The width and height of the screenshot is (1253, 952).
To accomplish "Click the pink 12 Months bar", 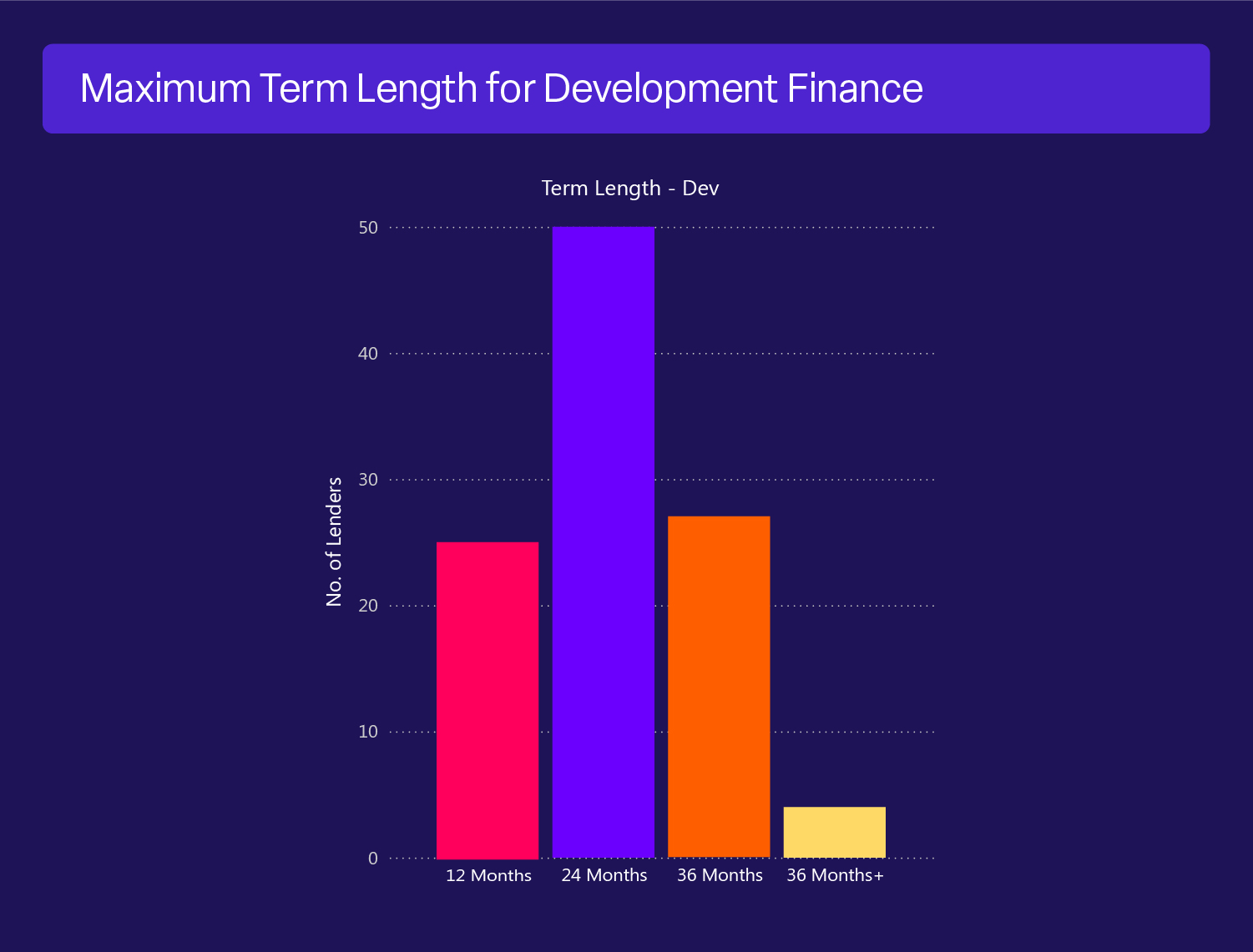I will click(x=488, y=700).
